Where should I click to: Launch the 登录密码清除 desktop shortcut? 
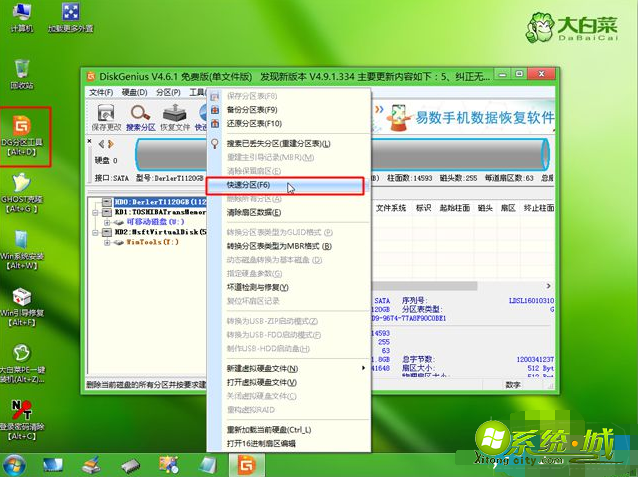click(x=22, y=421)
